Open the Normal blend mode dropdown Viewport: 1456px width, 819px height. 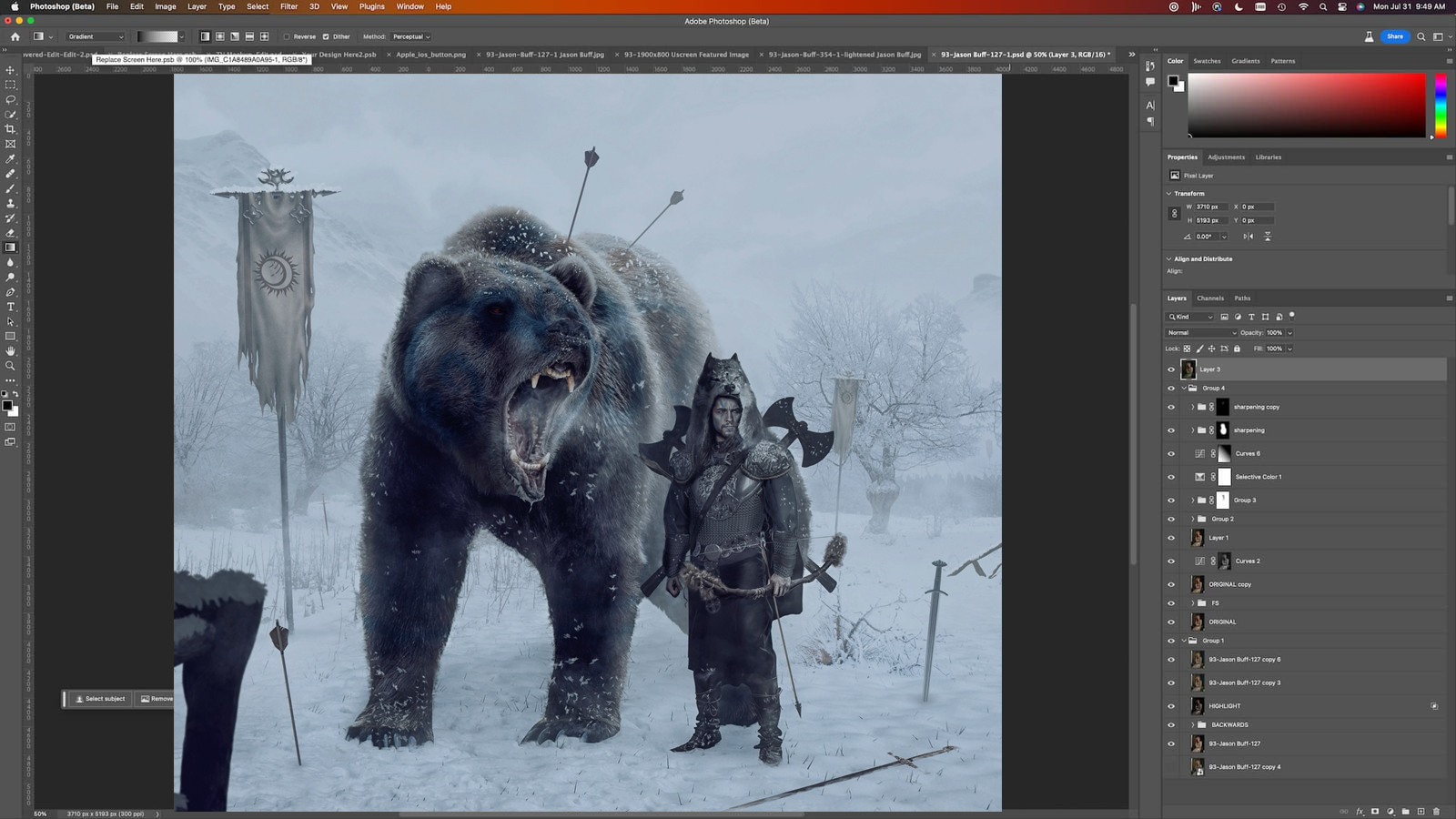pyautogui.click(x=1202, y=333)
